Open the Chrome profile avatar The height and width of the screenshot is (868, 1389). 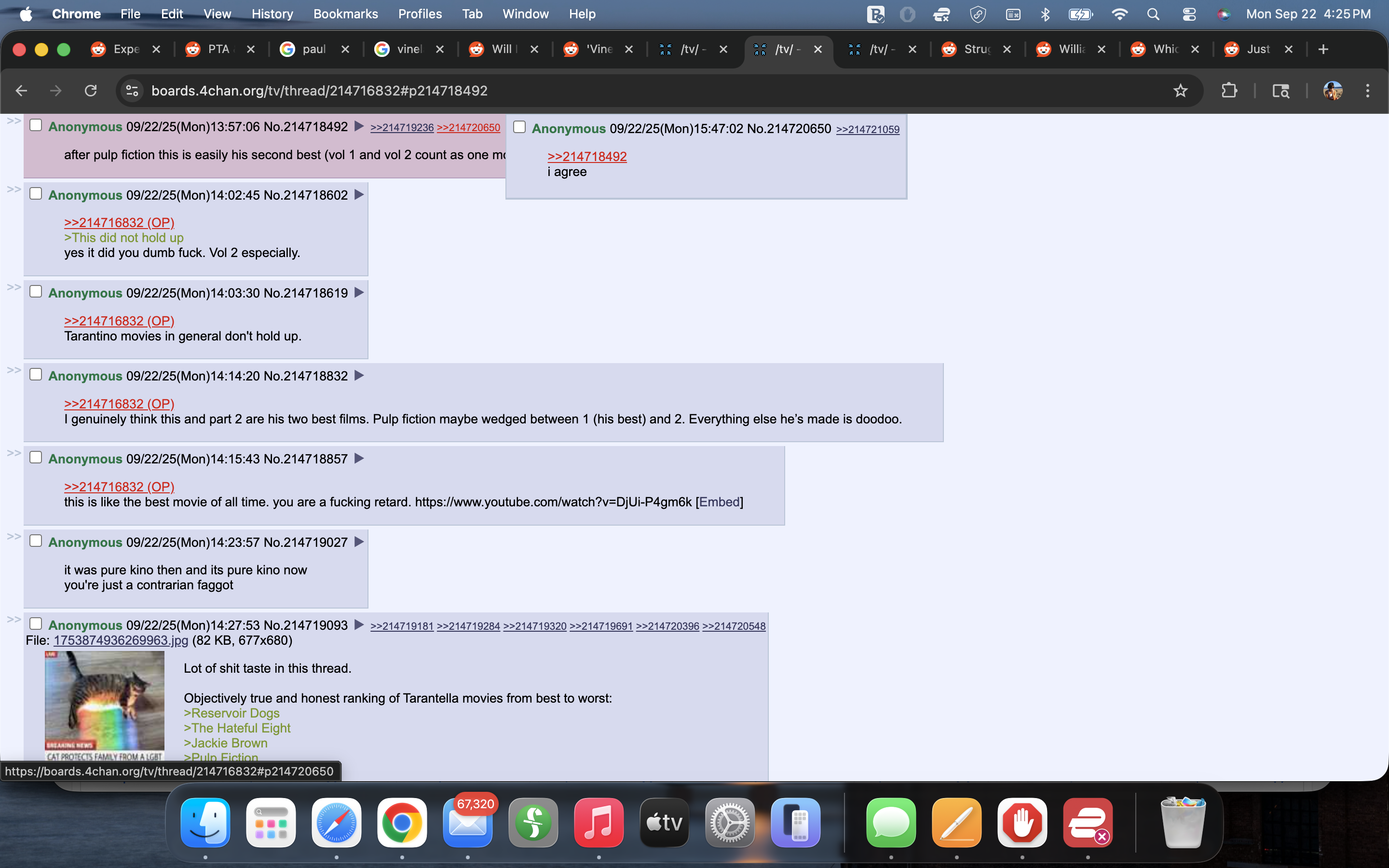tap(1333, 91)
